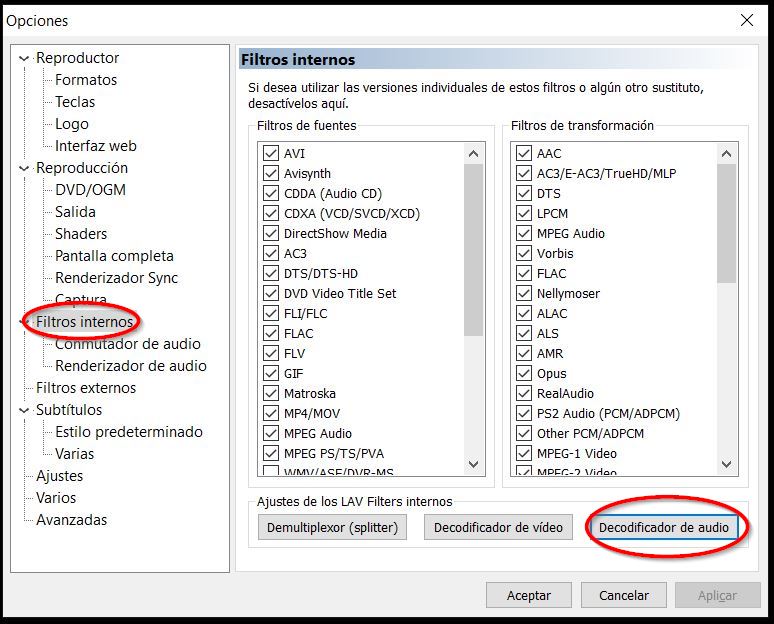
Task: Select Pantalla completa option page
Action: 115,256
